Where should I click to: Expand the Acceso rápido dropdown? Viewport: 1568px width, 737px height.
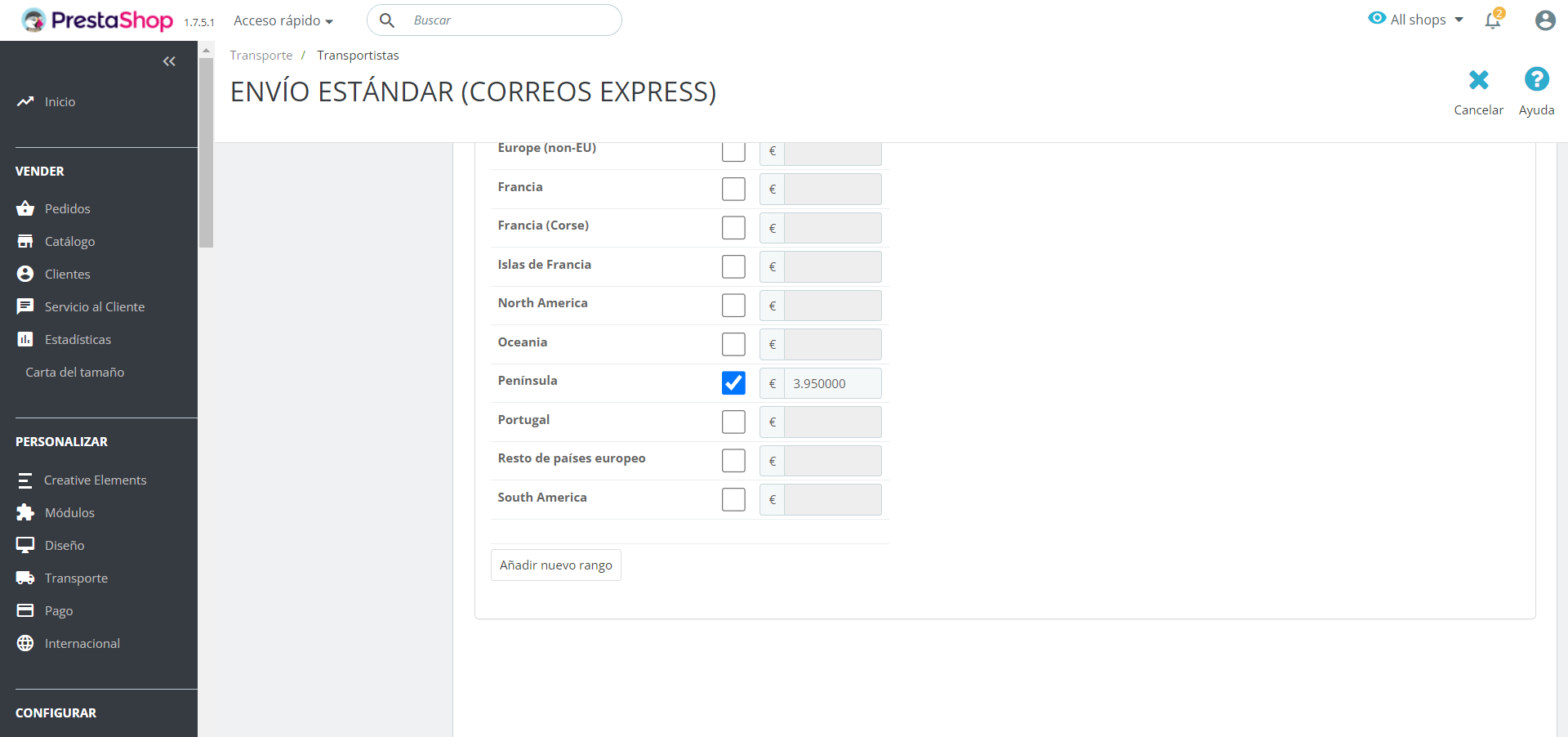click(283, 20)
